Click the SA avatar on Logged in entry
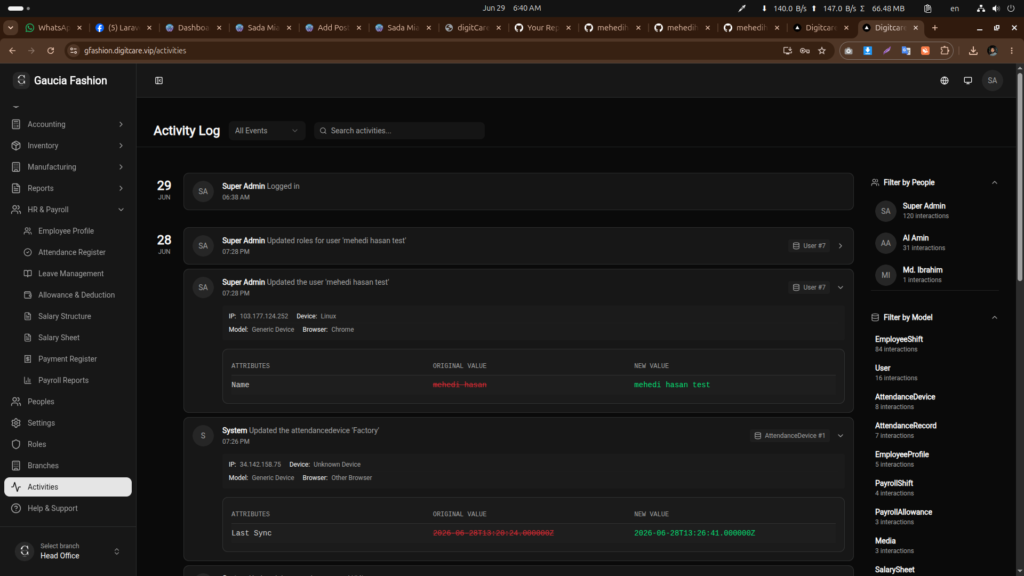 [x=203, y=191]
